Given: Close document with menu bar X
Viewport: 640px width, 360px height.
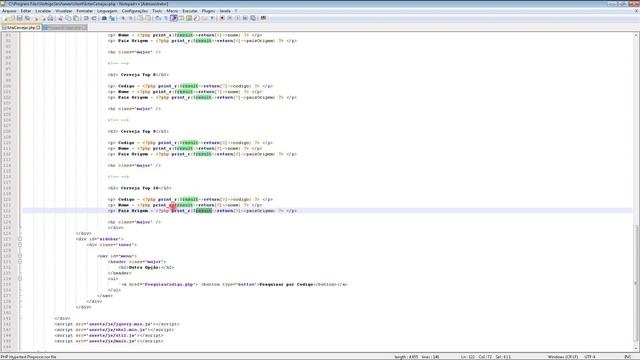Looking at the screenshot, I should pos(636,11).
